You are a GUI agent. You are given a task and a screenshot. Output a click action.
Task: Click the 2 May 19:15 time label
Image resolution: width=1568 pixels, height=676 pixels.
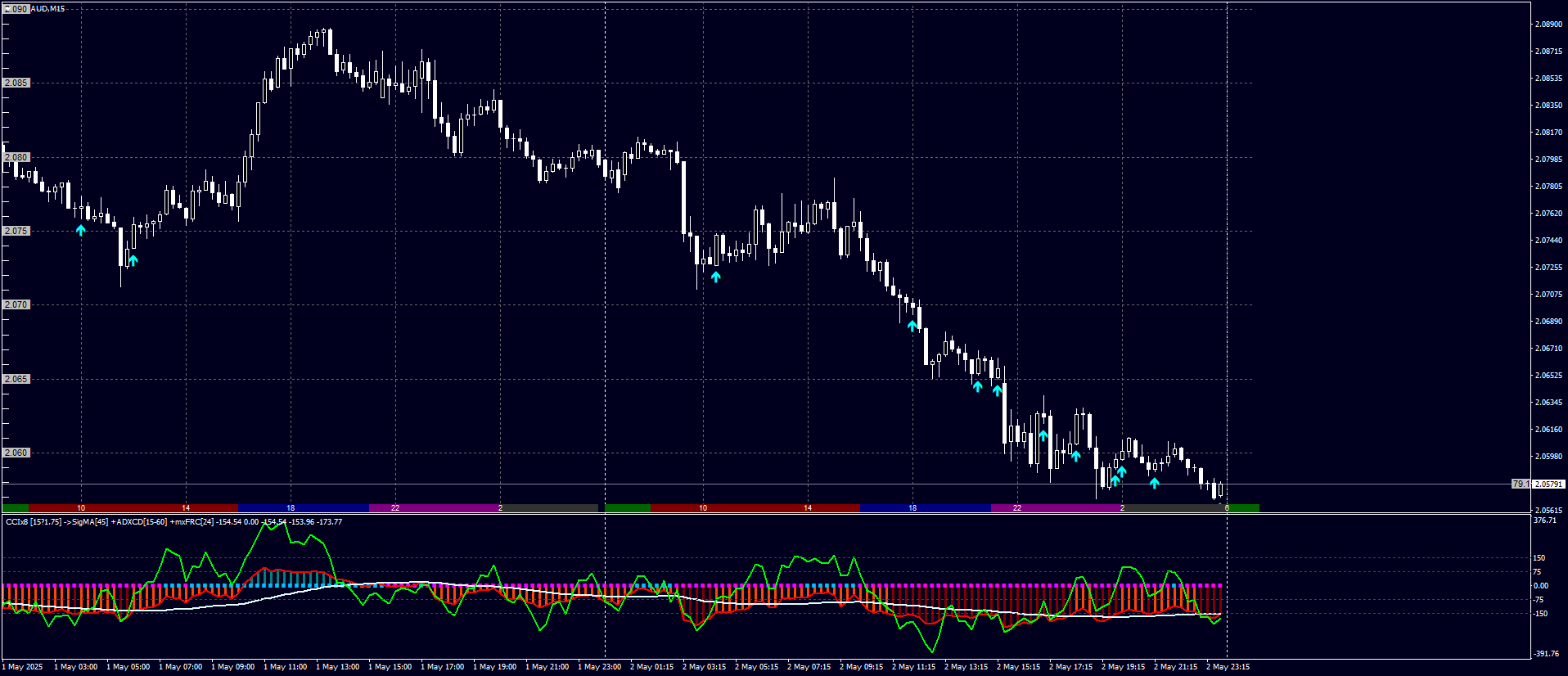tap(1124, 667)
